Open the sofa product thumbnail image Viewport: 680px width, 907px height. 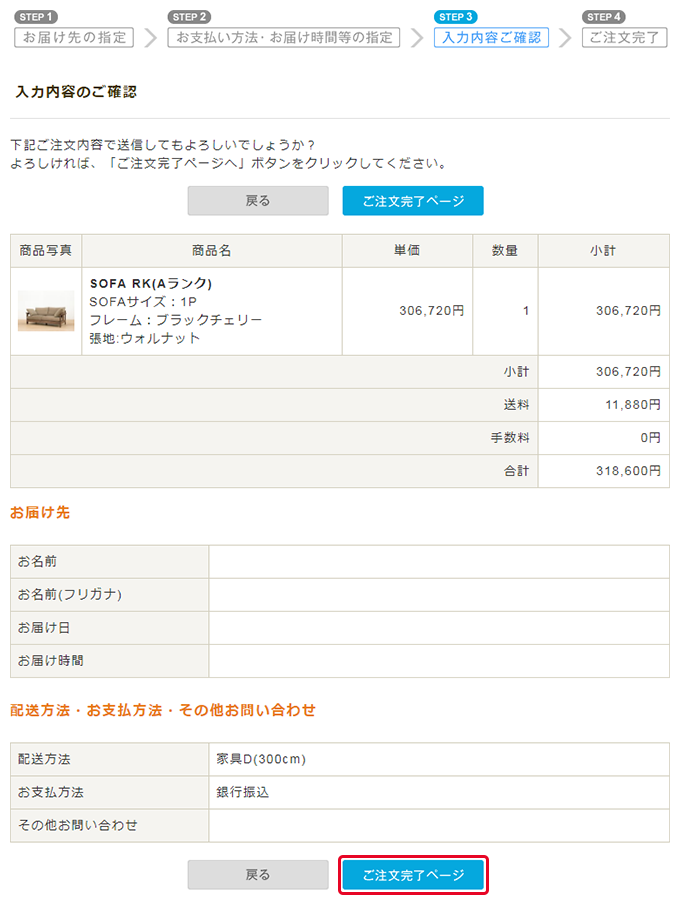[x=46, y=311]
